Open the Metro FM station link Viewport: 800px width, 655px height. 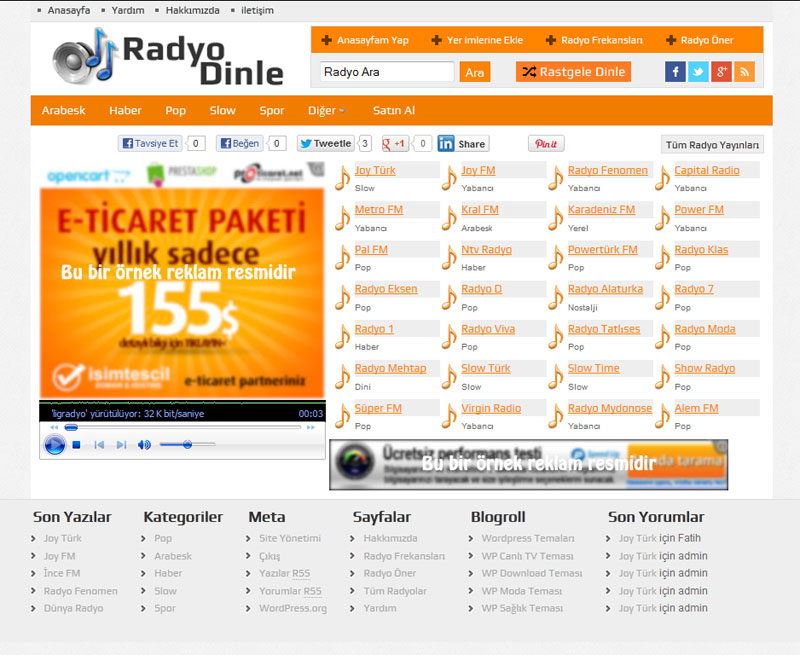pos(379,210)
